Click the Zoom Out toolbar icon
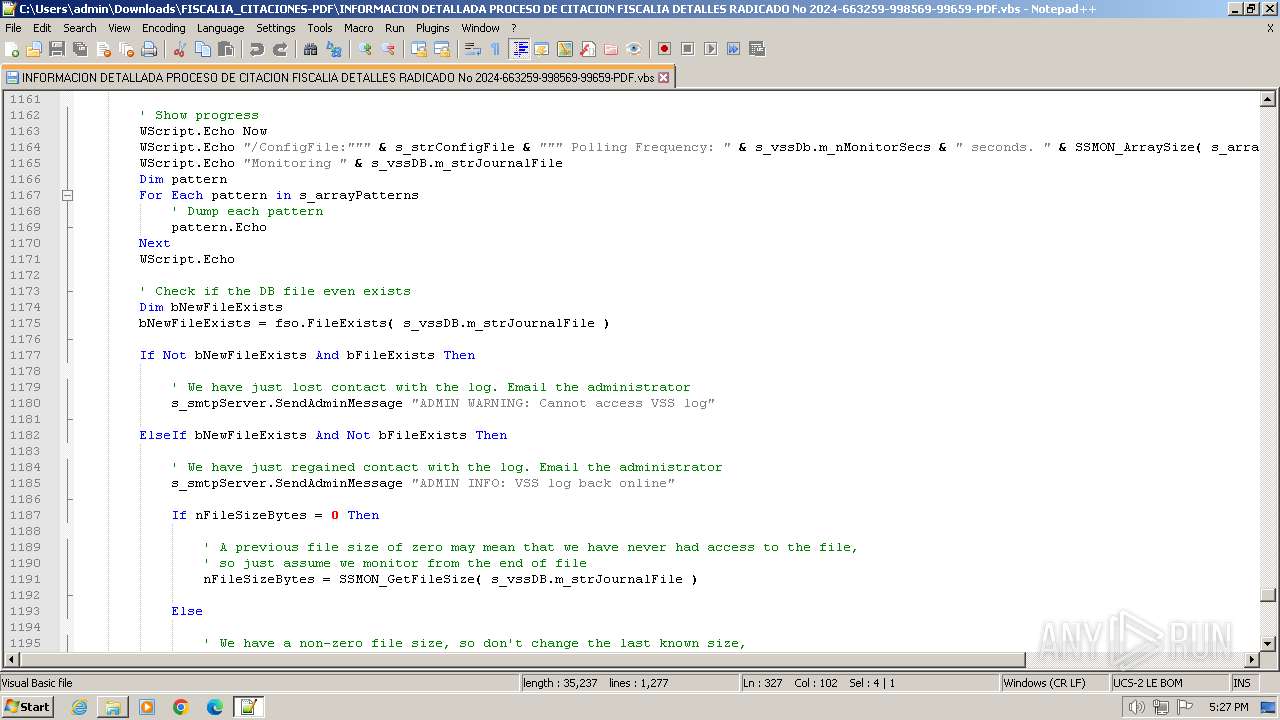Viewport: 1280px width, 720px height. click(x=388, y=49)
